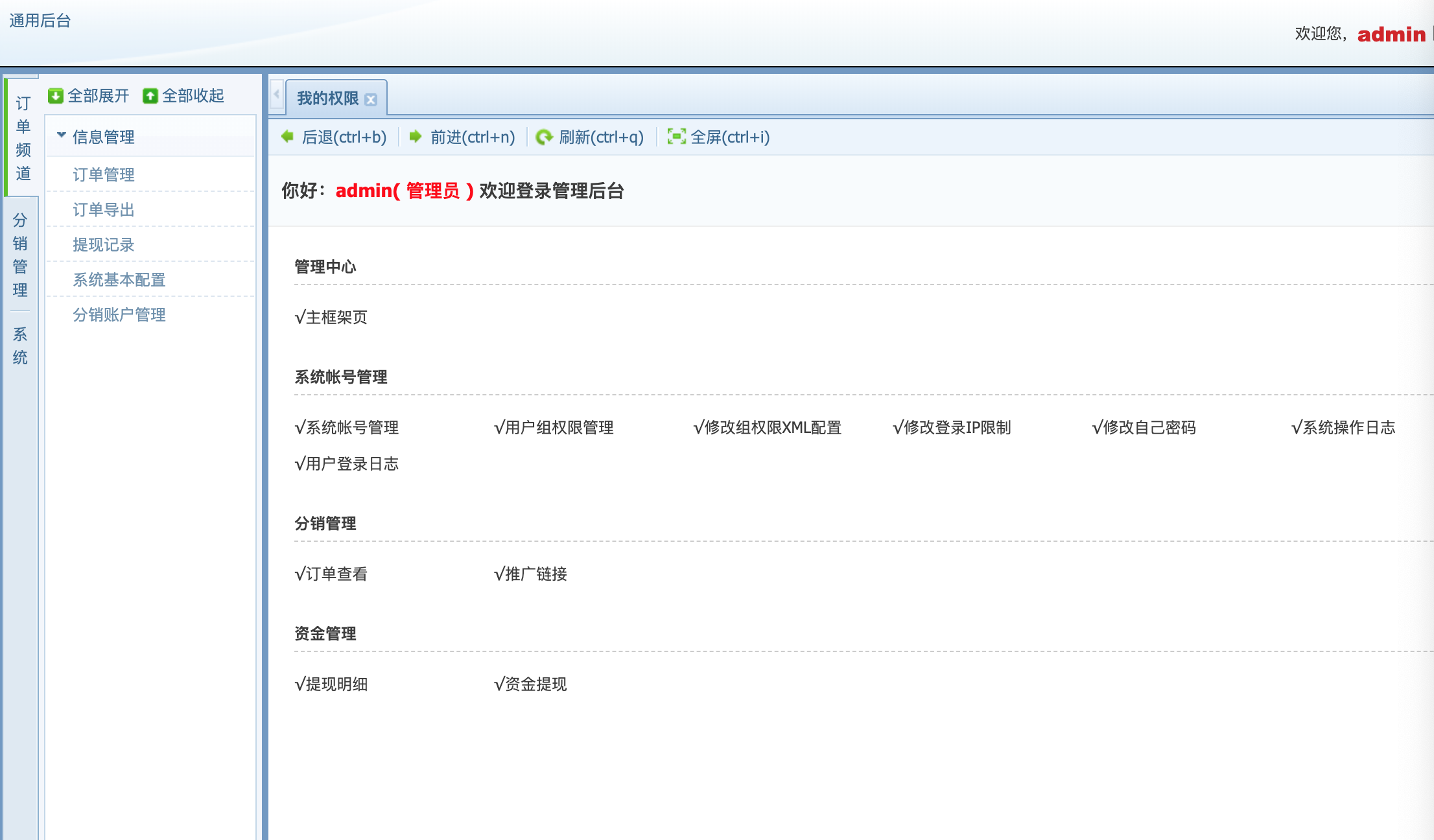The height and width of the screenshot is (840, 1434).
Task: Click the collapse-all green up-arrow icon
Action: (150, 96)
